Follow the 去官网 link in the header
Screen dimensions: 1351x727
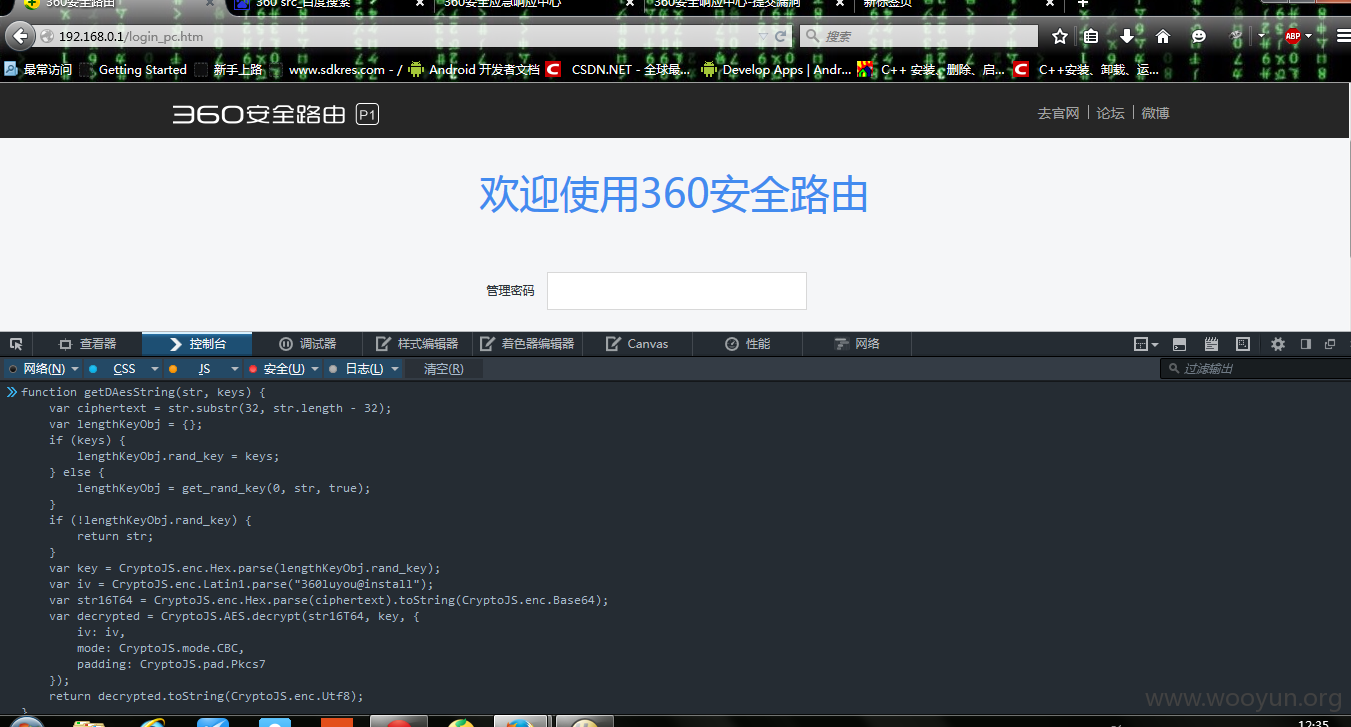pyautogui.click(x=1058, y=113)
